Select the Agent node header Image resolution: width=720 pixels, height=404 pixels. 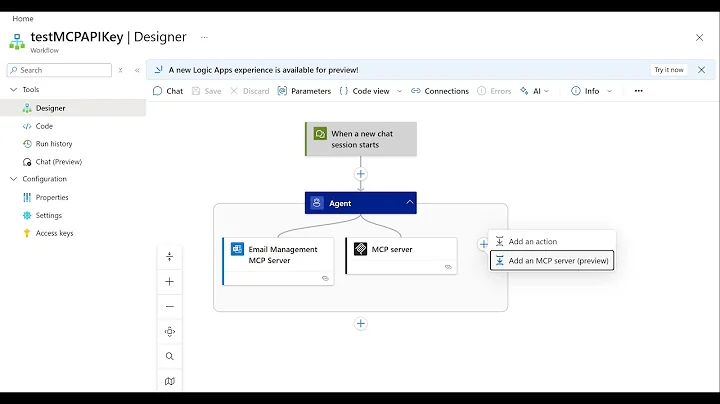[361, 203]
